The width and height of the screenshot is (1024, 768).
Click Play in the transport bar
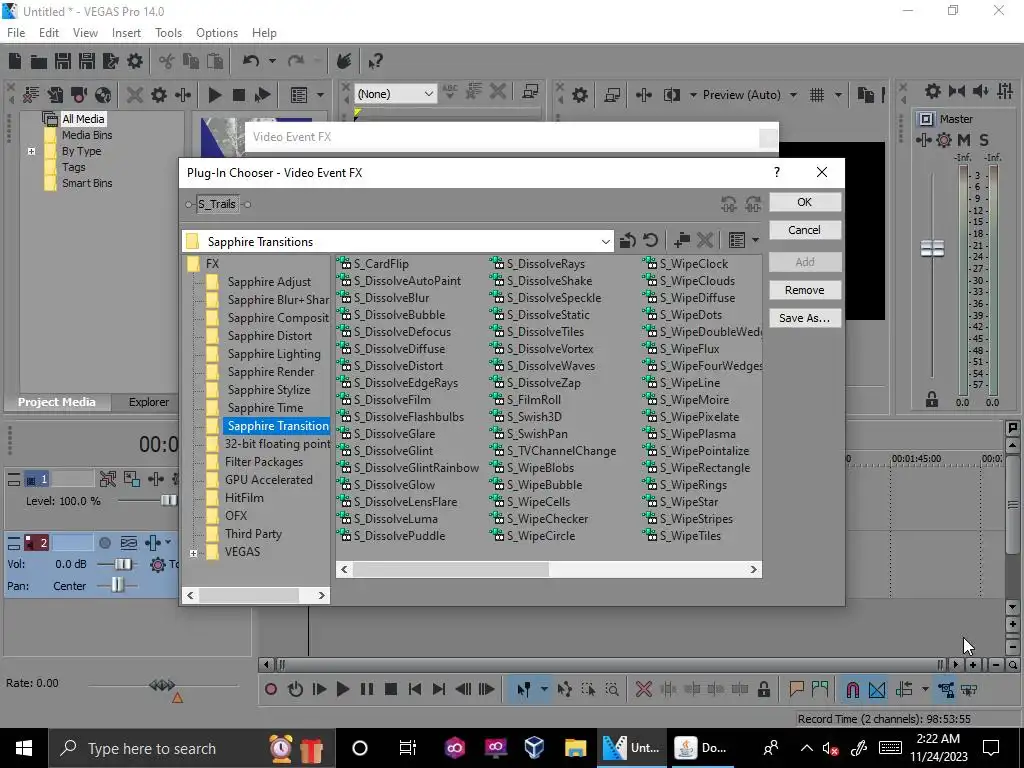tap(342, 689)
